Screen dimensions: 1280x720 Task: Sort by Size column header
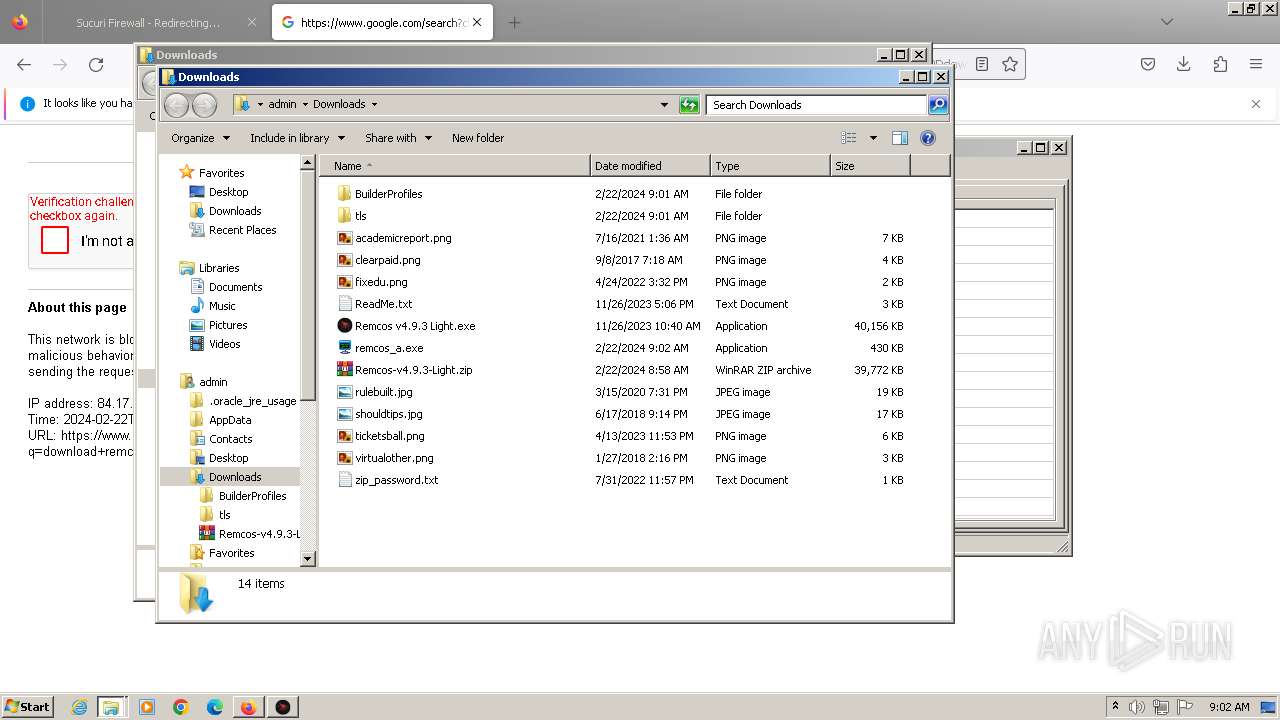(x=870, y=166)
